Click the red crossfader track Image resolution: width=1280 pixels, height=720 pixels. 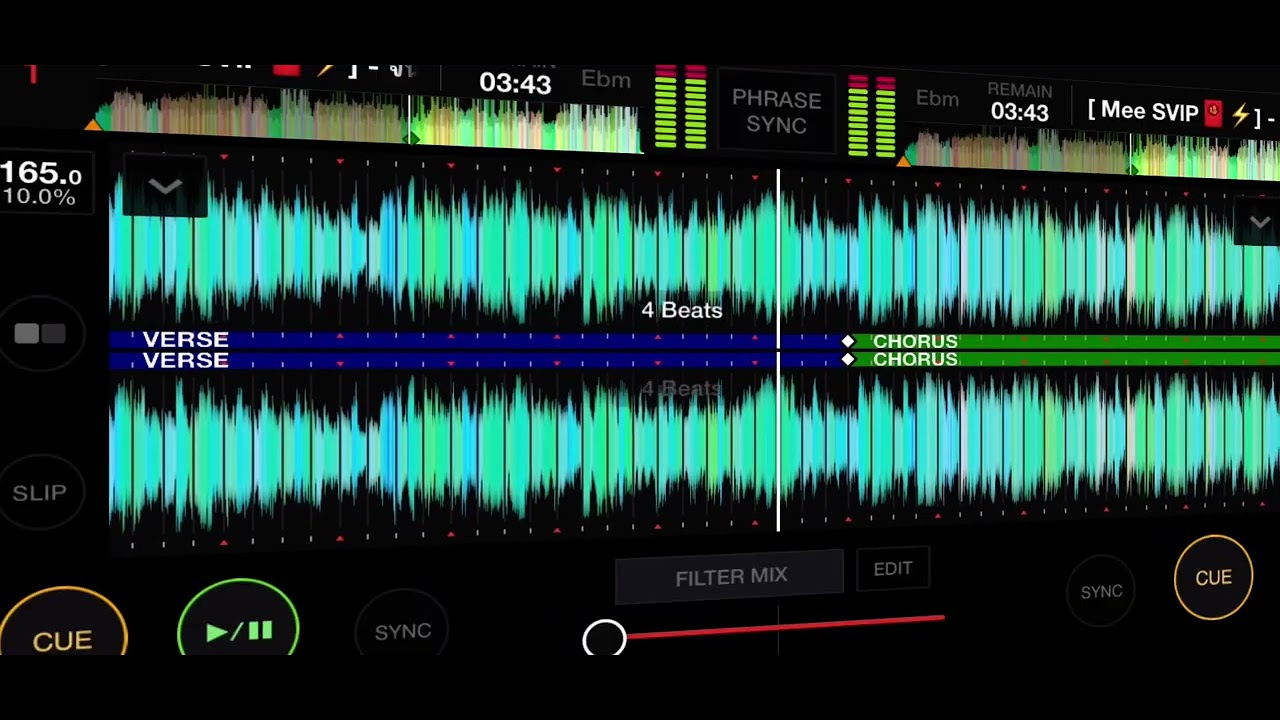pyautogui.click(x=785, y=627)
